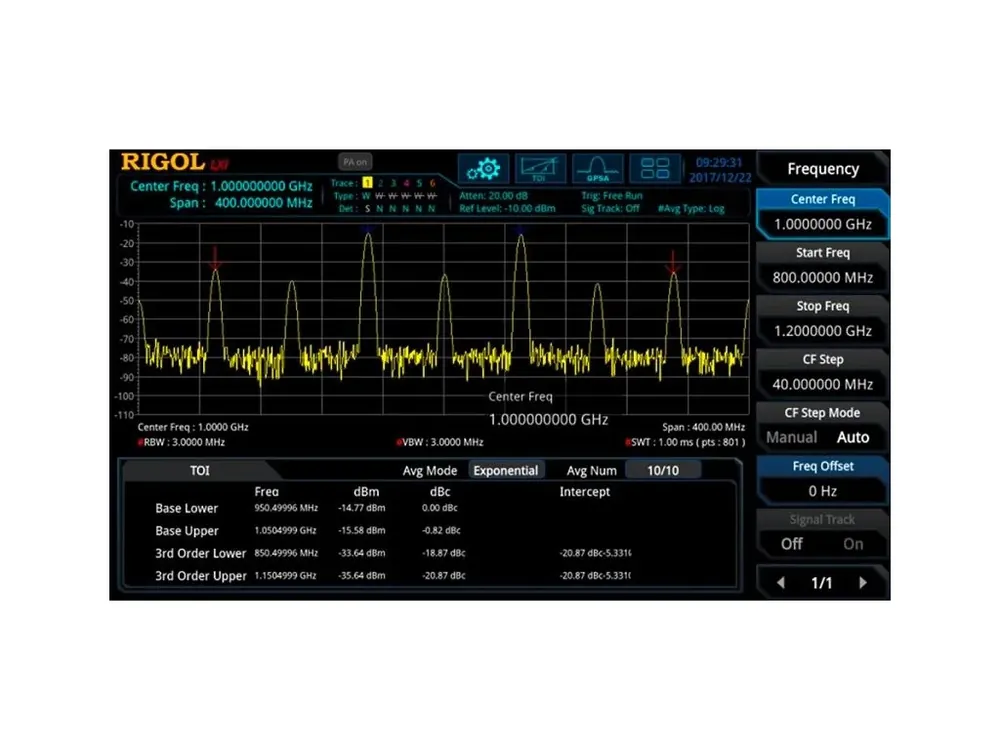Viewport: 1000px width, 750px height.
Task: Select the TOI results tab
Action: [200, 471]
